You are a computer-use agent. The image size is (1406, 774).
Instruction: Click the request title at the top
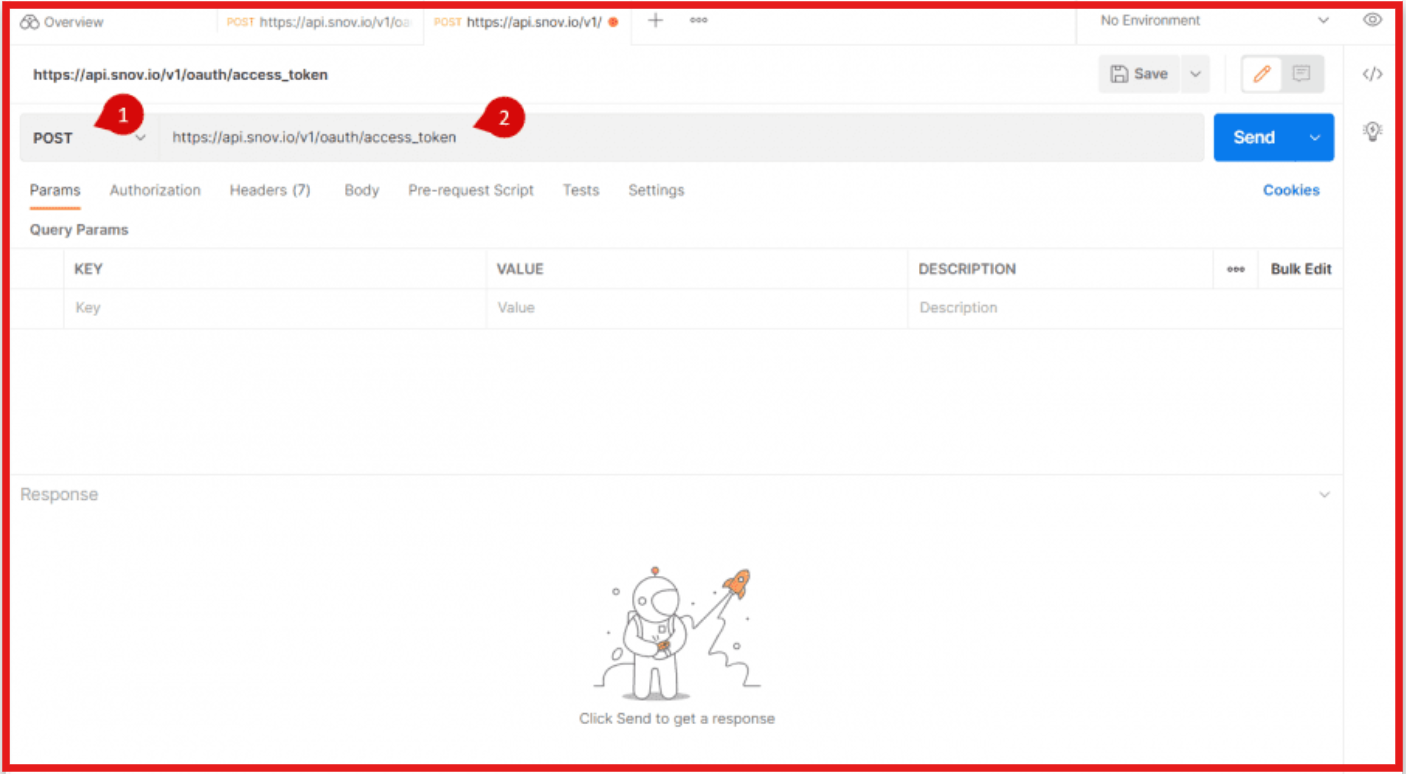180,75
